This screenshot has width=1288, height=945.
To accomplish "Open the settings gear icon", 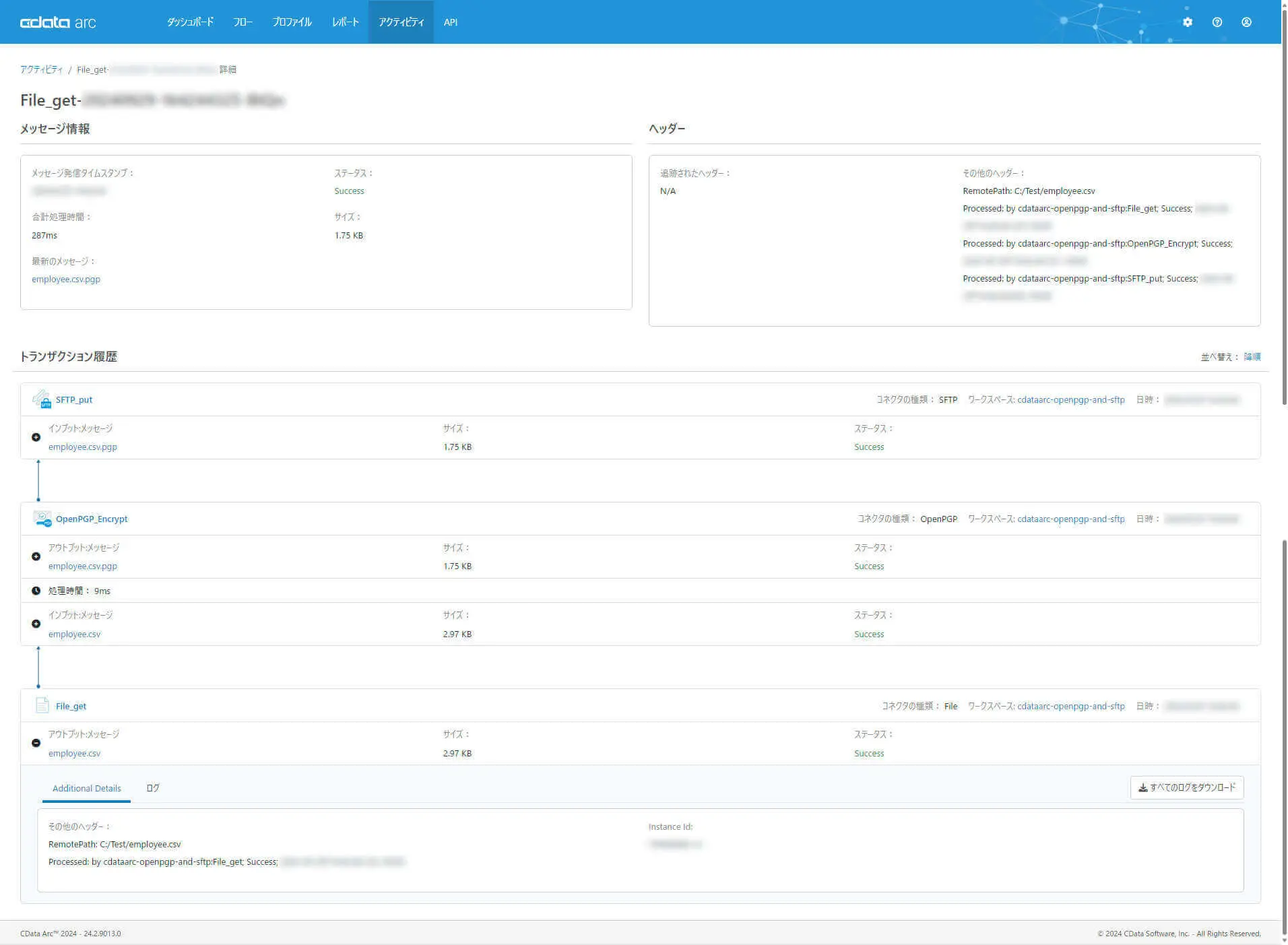I will (1187, 22).
